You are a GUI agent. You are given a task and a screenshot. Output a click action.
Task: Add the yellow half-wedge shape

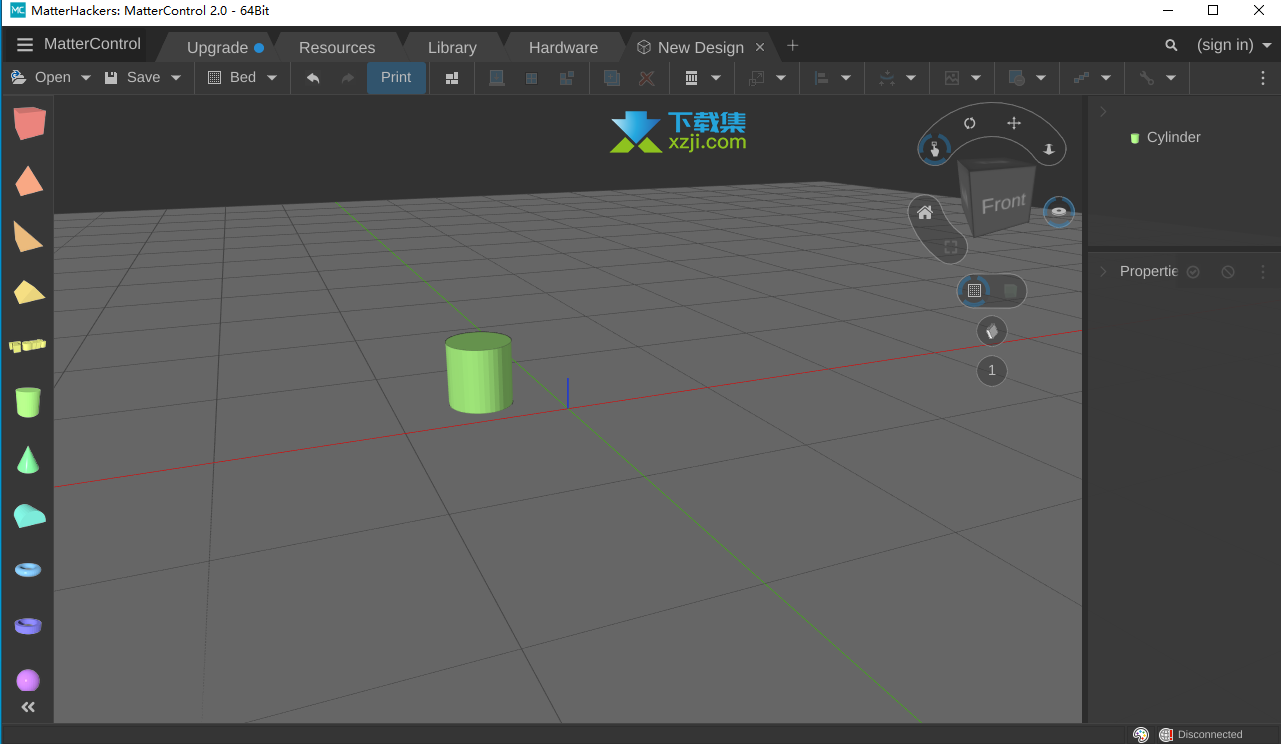tap(29, 292)
